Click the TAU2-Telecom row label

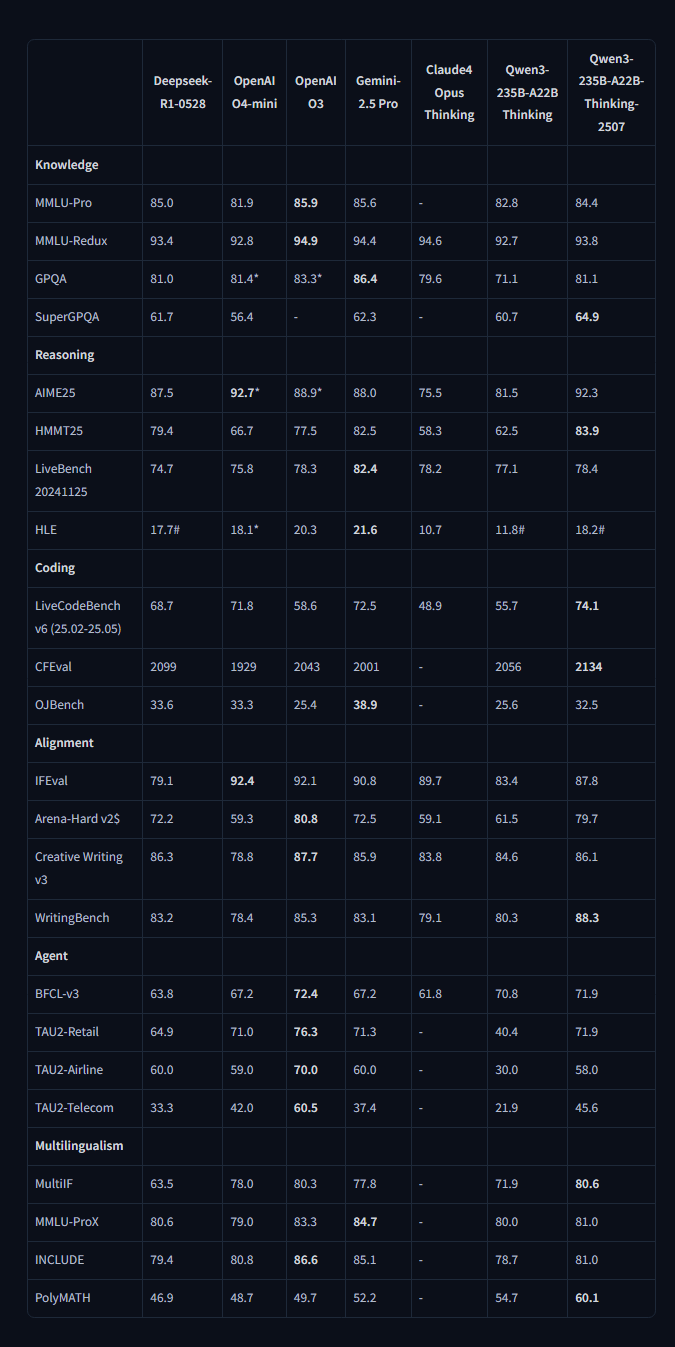[x=74, y=1108]
